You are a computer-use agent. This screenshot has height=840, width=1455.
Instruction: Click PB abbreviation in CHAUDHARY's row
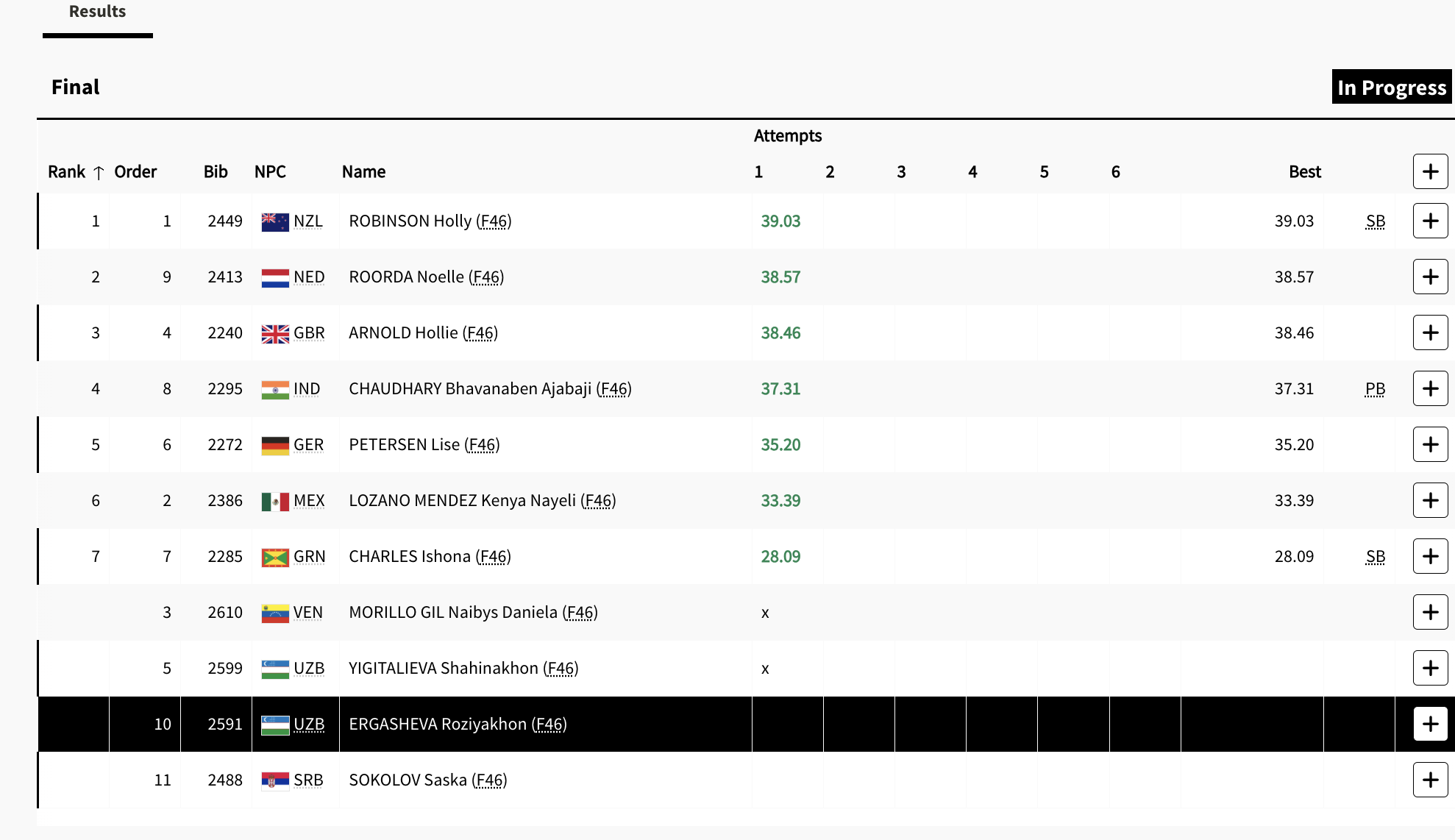tap(1375, 388)
